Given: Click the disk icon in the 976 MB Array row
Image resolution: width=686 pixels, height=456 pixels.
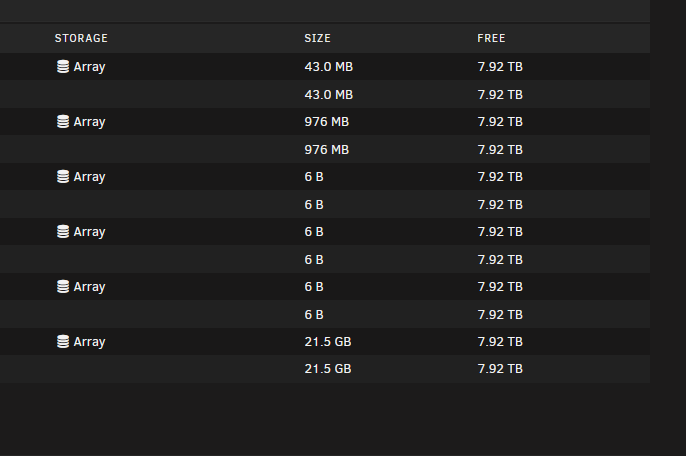Looking at the screenshot, I should coord(63,122).
